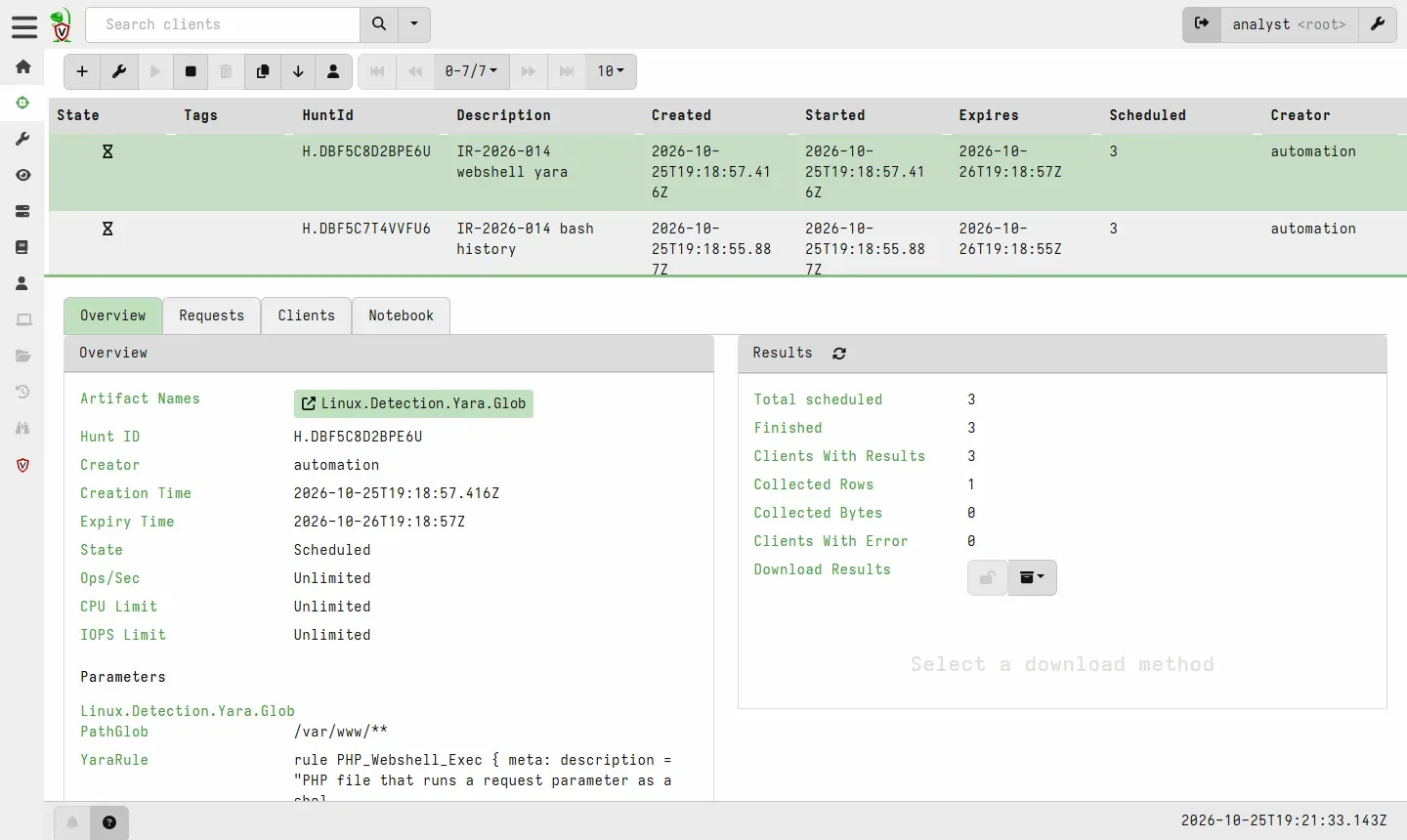
Task: Open the page size 10 dropdown
Action: [611, 71]
